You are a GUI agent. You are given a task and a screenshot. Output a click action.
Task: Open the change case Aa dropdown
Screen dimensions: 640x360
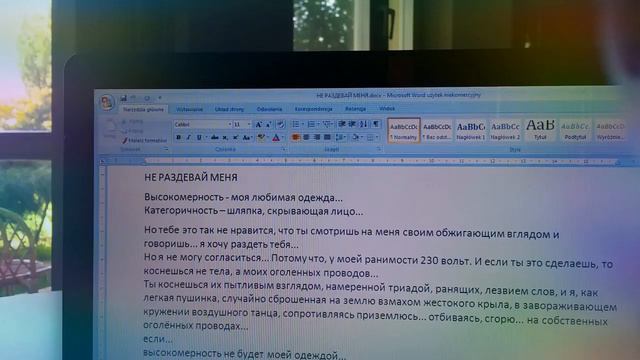tap(247, 138)
